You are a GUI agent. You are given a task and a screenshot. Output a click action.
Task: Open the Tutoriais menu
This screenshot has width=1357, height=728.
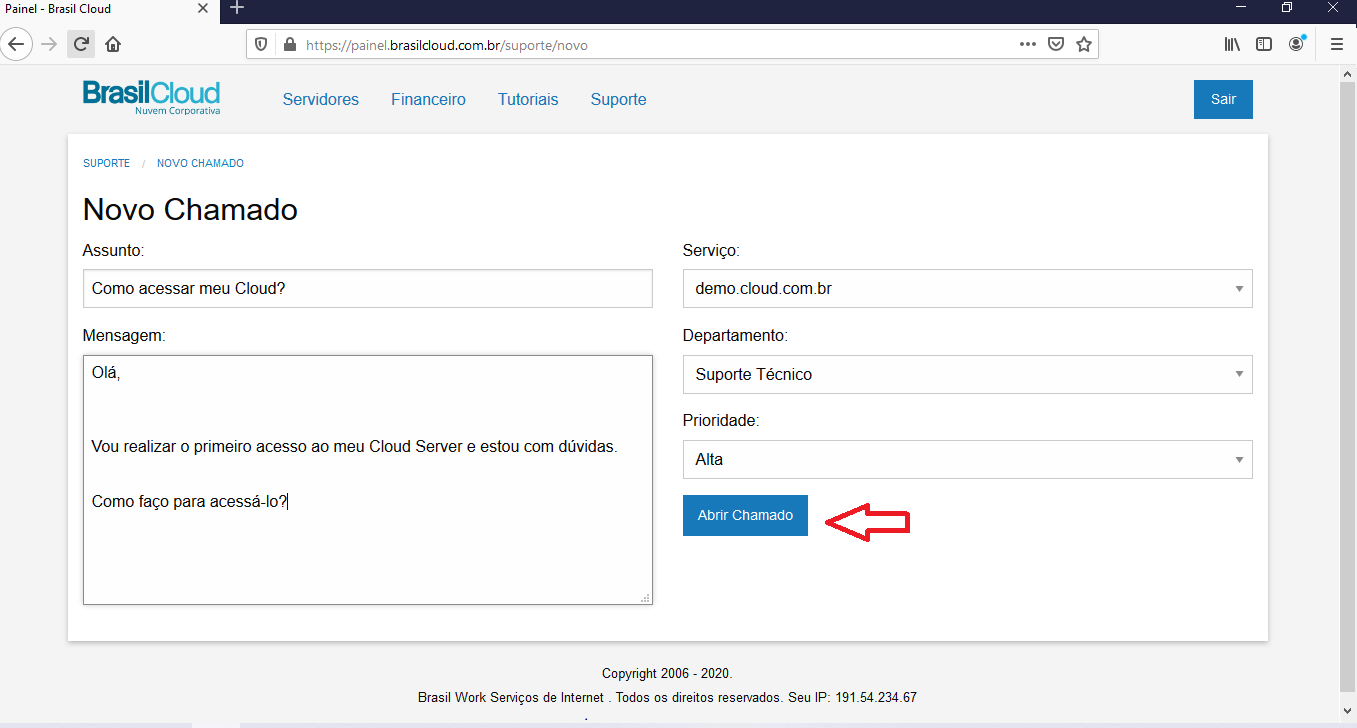pyautogui.click(x=528, y=100)
